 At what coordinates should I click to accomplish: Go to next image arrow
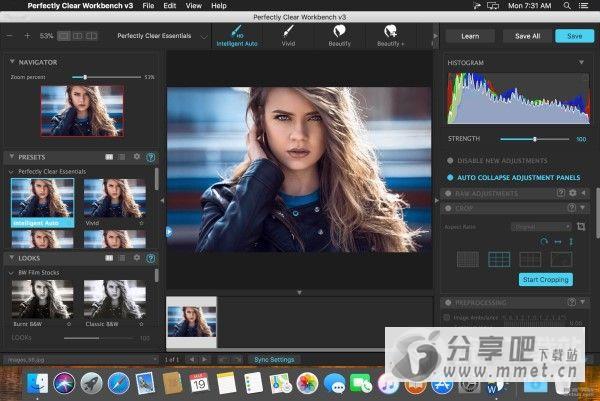point(205,360)
